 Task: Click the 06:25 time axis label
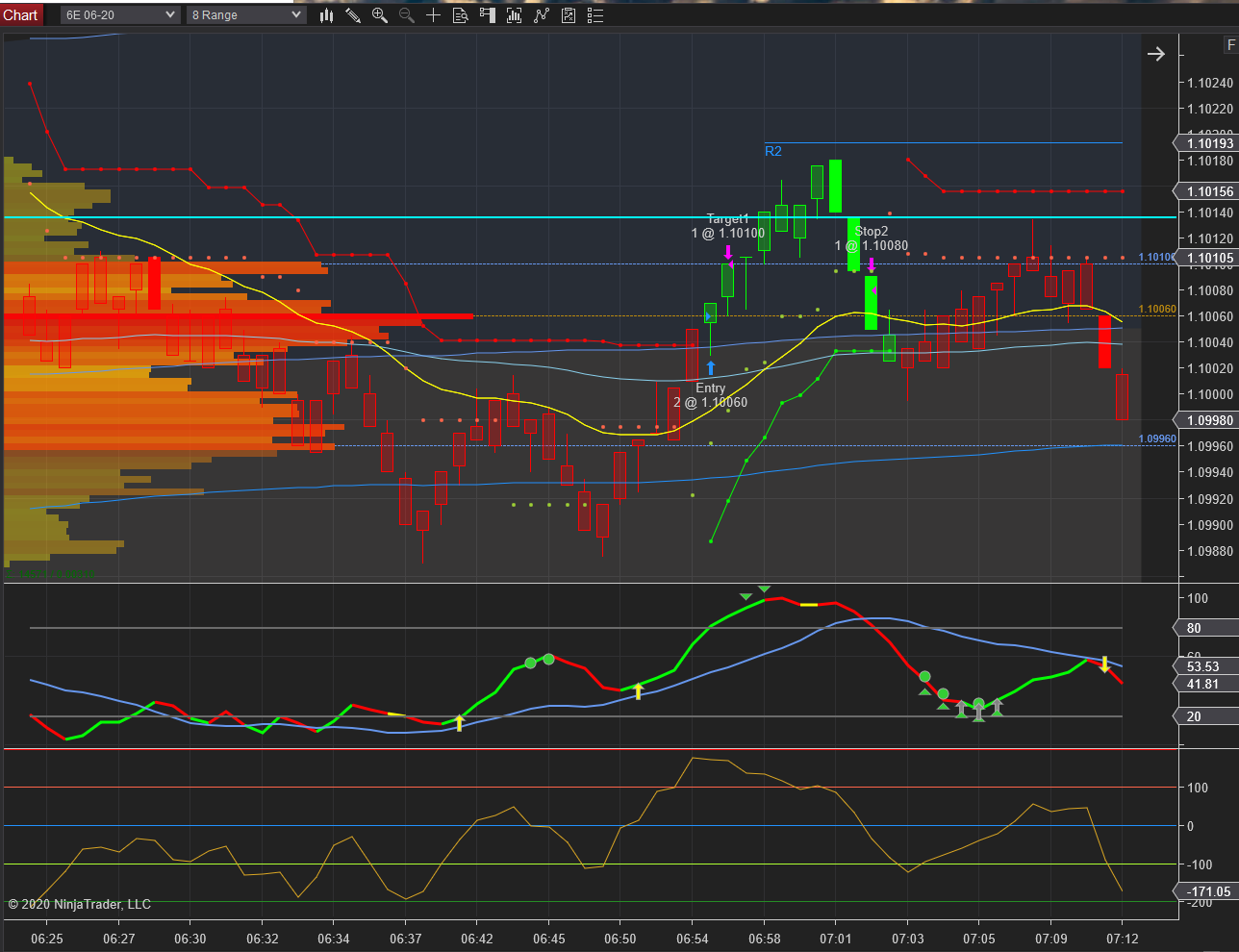tap(47, 939)
